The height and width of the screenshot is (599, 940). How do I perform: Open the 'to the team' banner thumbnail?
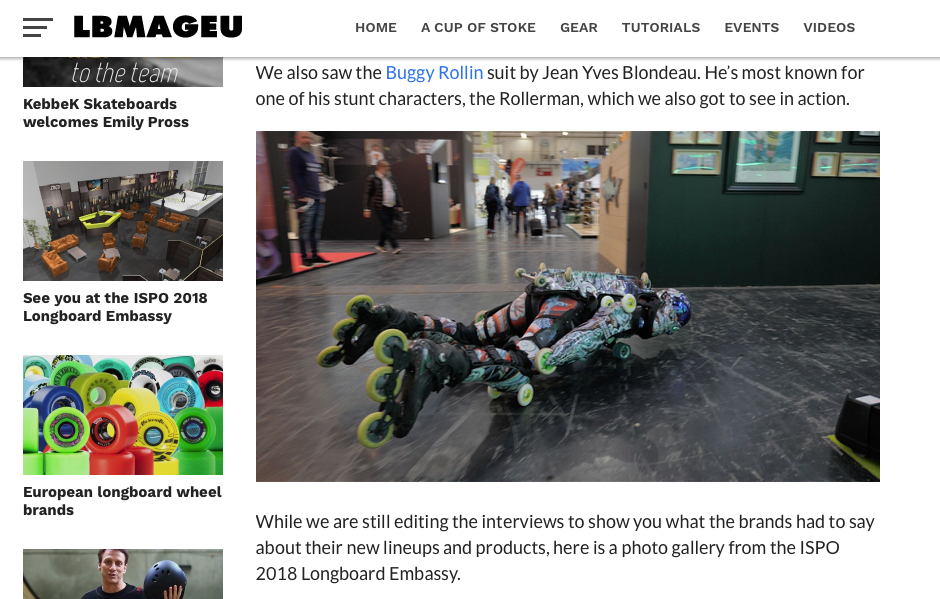(x=123, y=72)
